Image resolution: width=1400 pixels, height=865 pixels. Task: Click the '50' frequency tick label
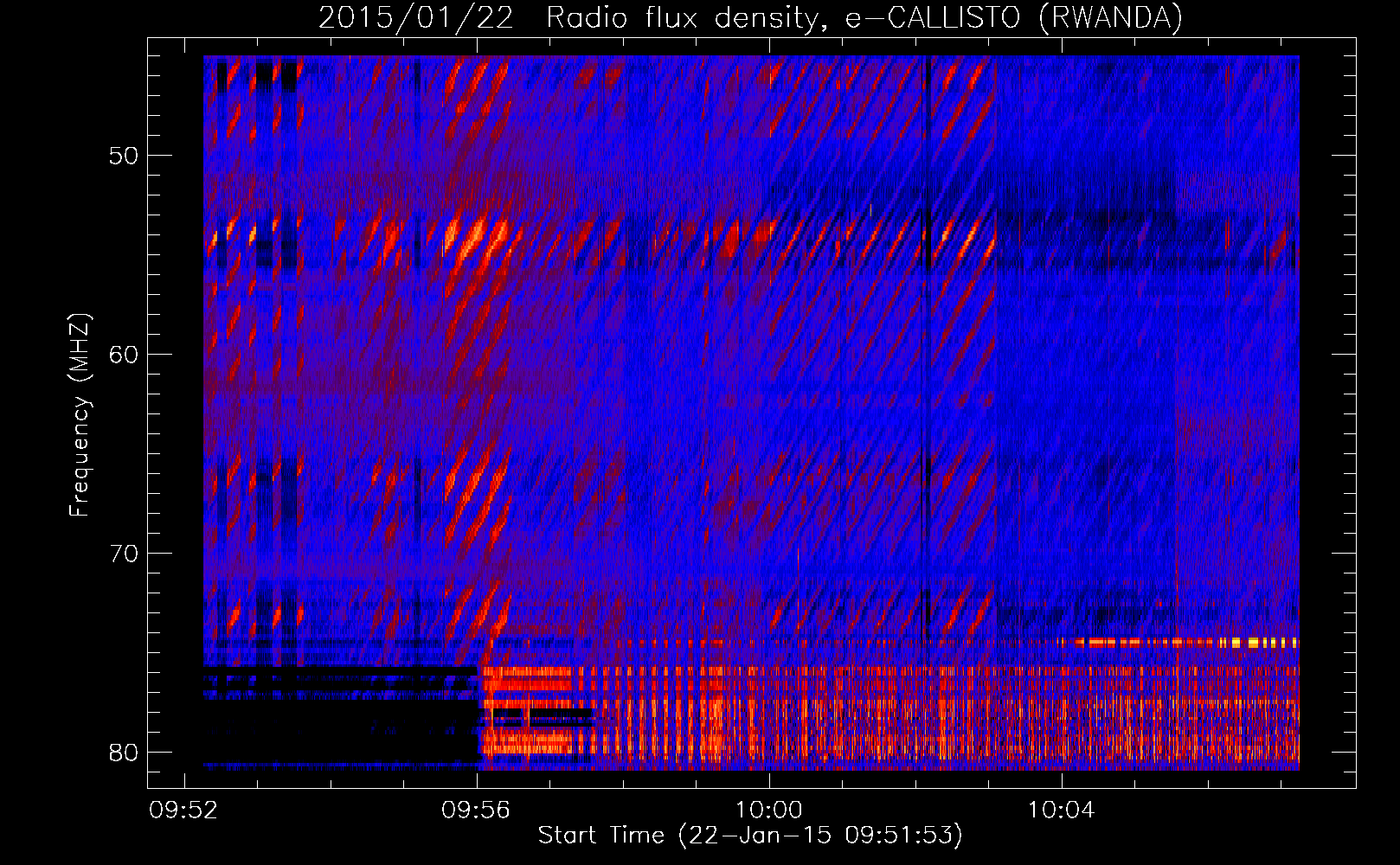(x=124, y=156)
